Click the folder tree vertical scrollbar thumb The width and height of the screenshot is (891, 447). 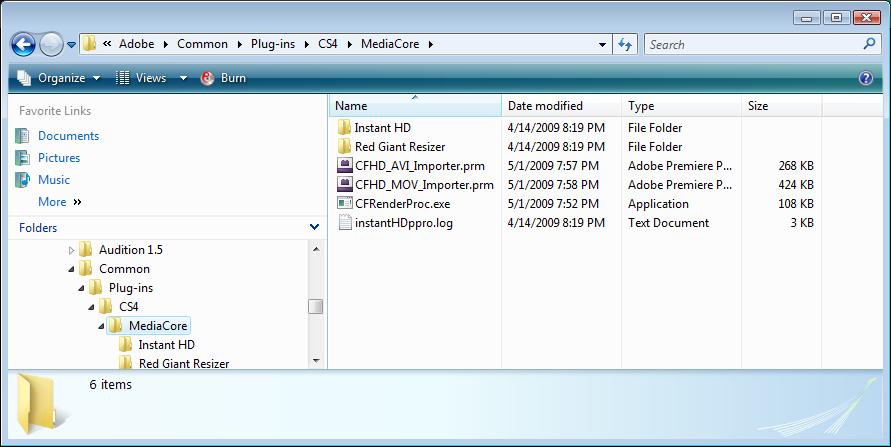click(x=316, y=306)
